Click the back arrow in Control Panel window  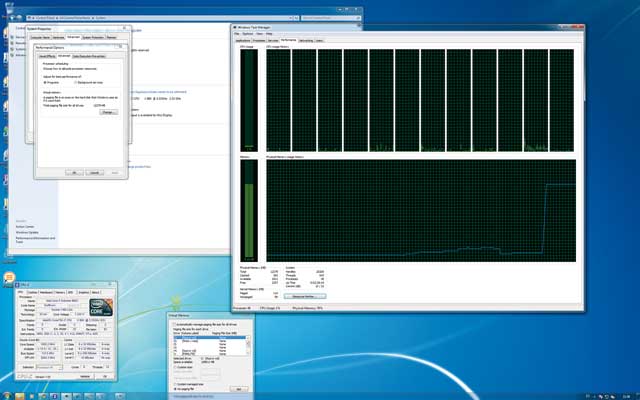pos(13,18)
